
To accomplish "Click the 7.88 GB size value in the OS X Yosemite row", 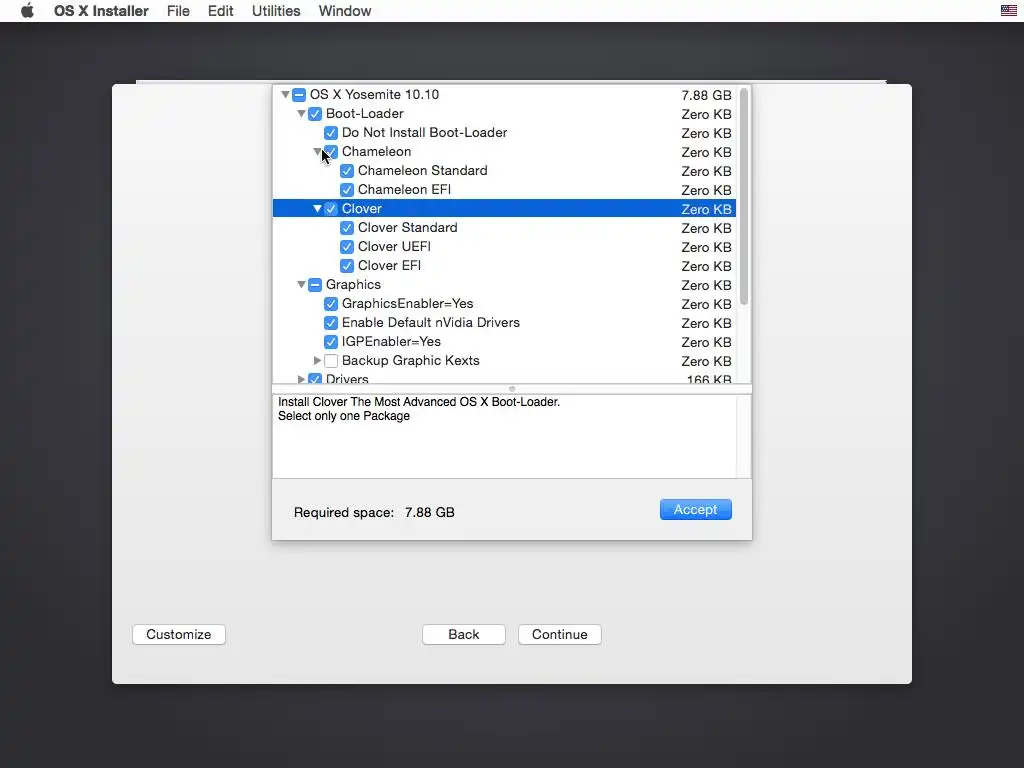I will 707,95.
